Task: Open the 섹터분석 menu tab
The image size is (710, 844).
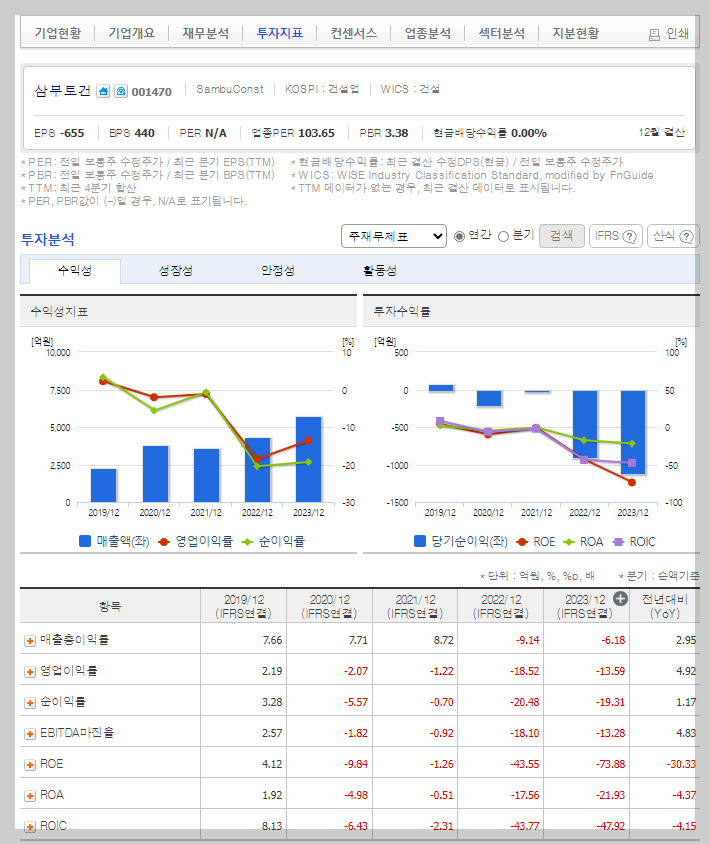Action: coord(502,33)
